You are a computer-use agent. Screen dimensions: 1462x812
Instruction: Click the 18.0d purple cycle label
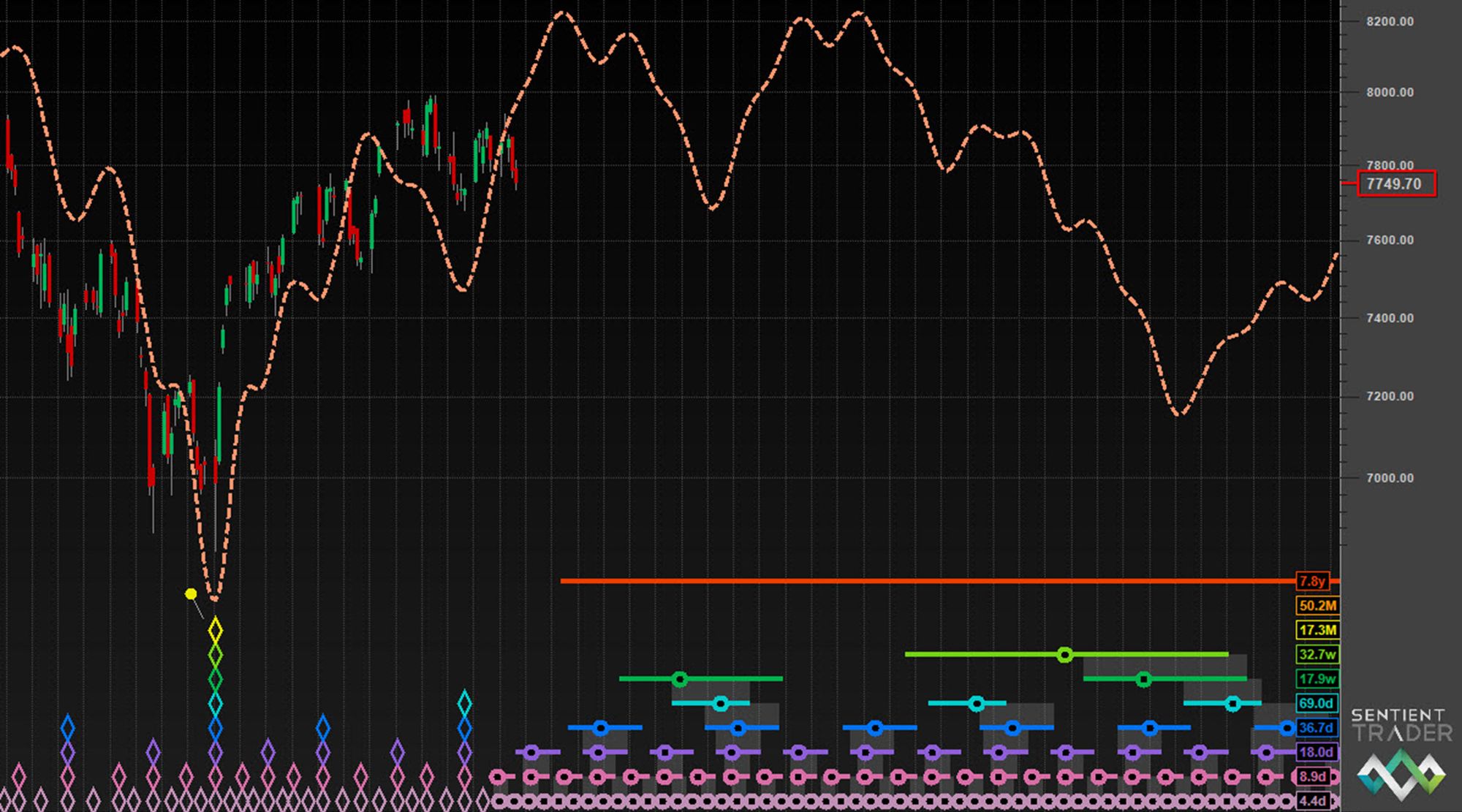point(1317,752)
